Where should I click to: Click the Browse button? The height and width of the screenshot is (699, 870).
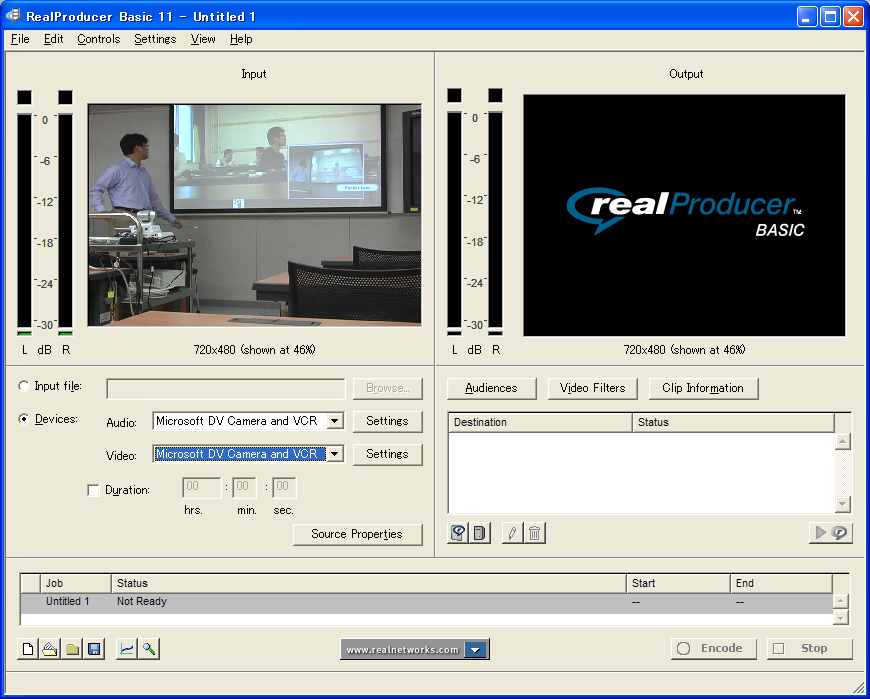(x=387, y=388)
